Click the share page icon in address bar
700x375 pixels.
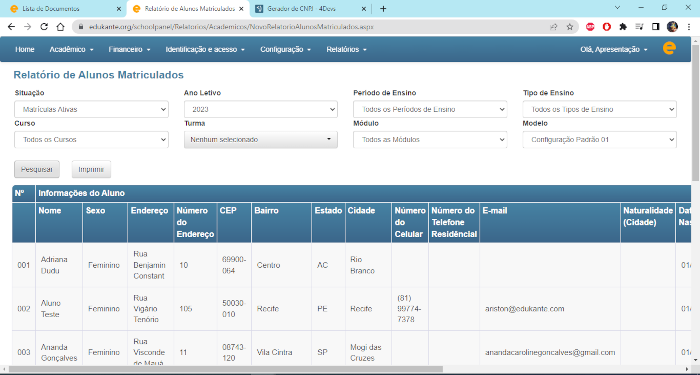pyautogui.click(x=554, y=27)
